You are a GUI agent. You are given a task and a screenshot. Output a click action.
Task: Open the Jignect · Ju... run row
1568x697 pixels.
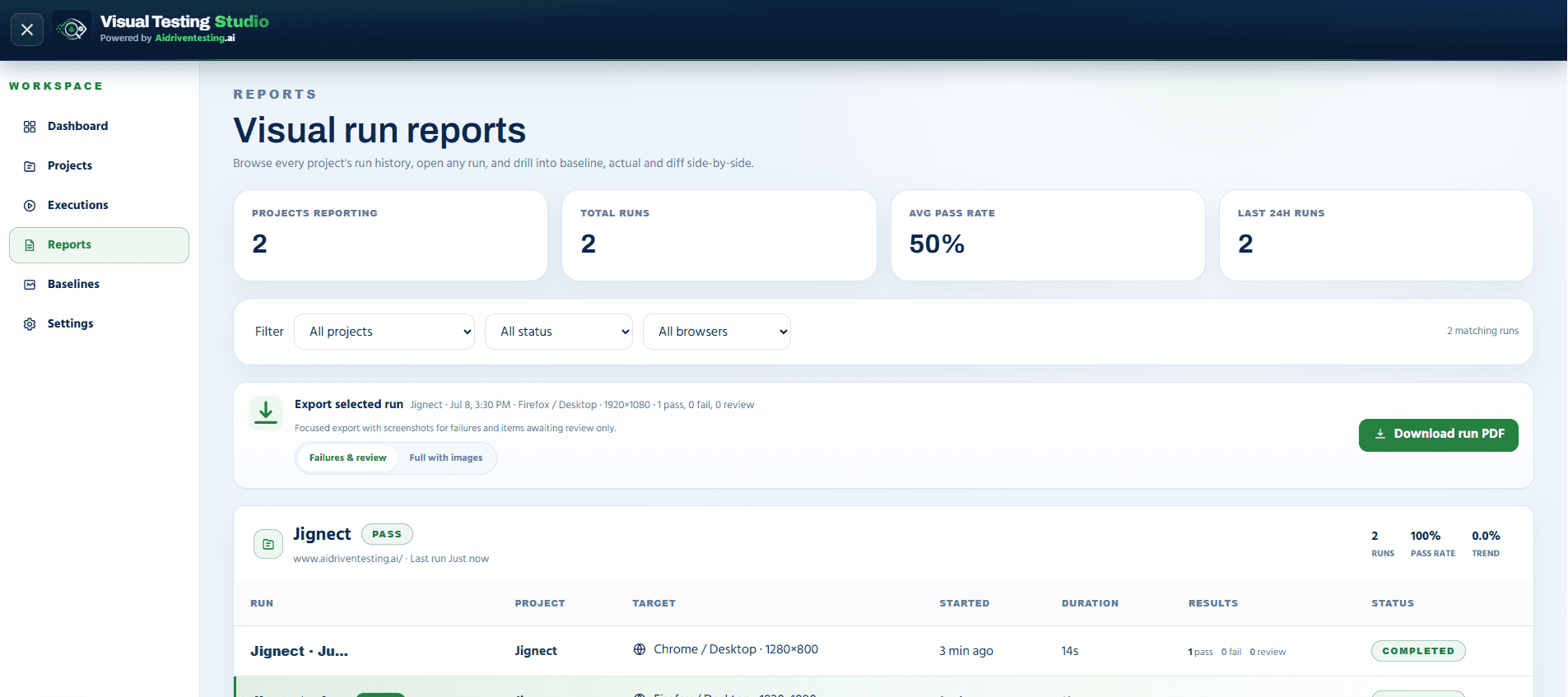tap(883, 651)
